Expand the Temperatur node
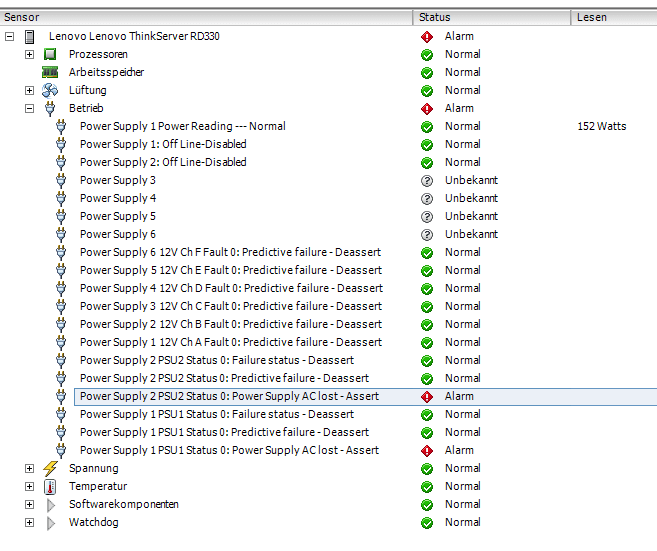This screenshot has height=551, width=657. tap(29, 486)
